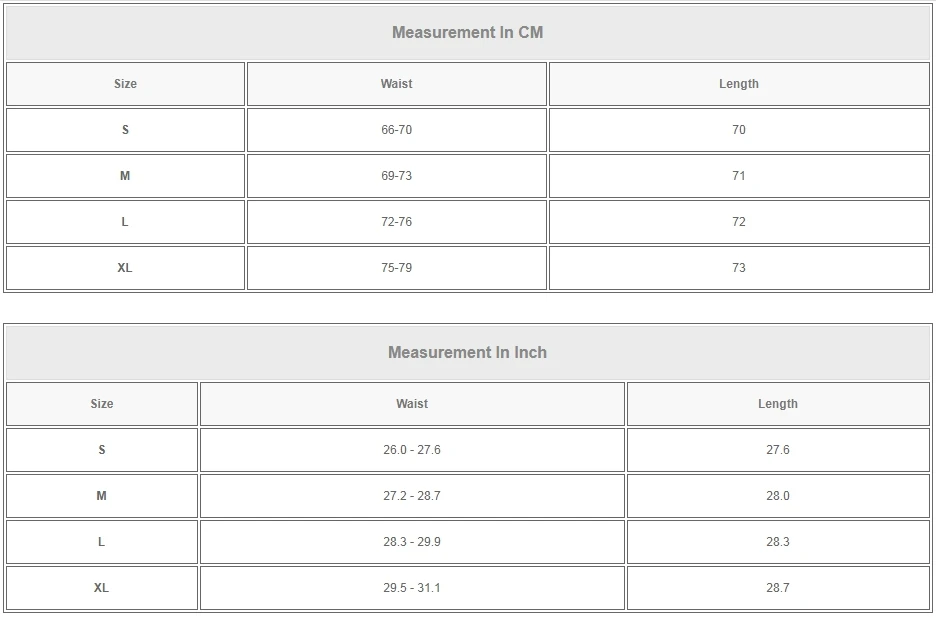Screen dimensions: 936x617
Task: Click the Size header in Inch table
Action: [x=102, y=404]
